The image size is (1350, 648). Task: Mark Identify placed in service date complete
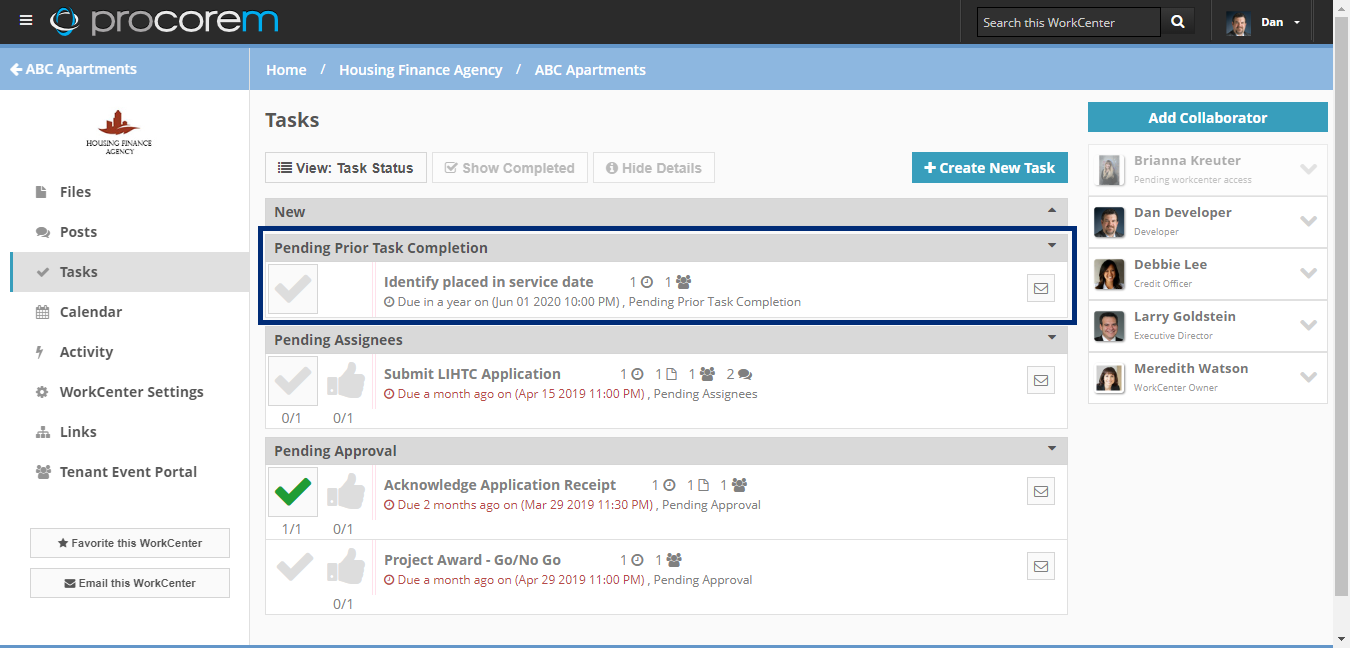click(x=292, y=288)
